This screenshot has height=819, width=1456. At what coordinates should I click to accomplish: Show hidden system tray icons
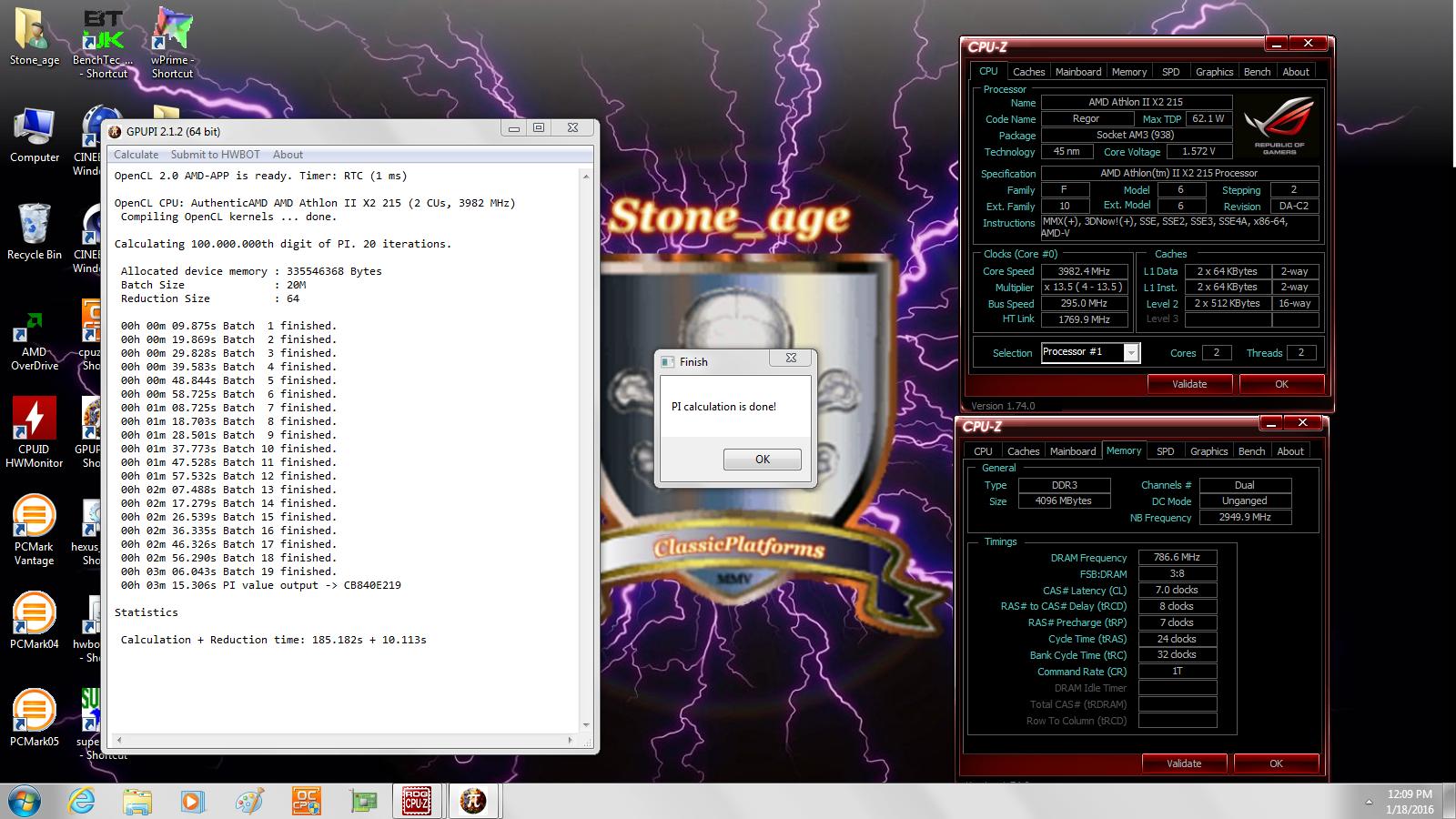(x=1370, y=803)
